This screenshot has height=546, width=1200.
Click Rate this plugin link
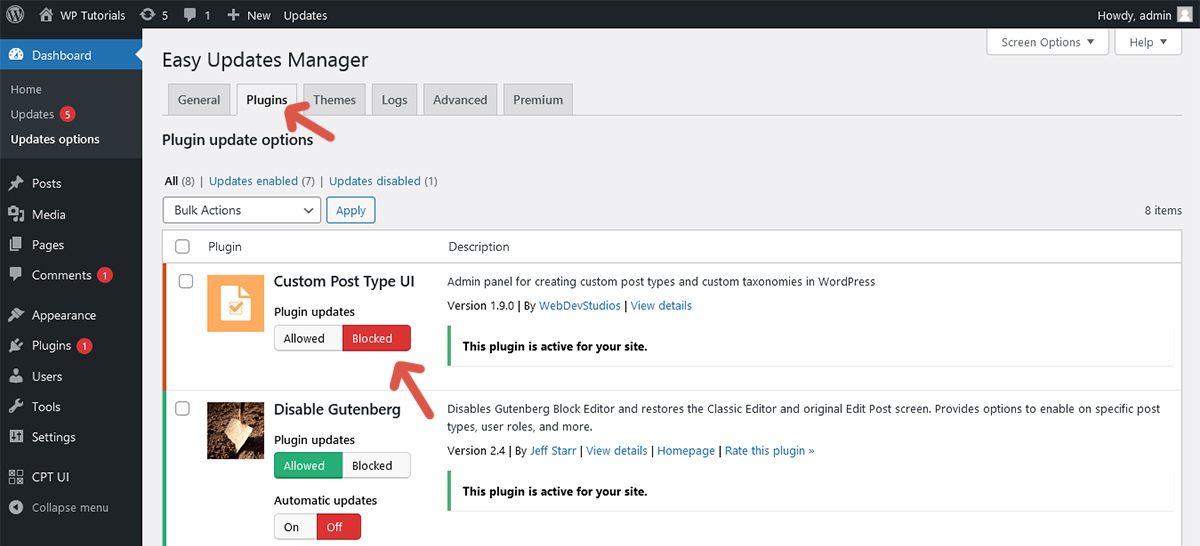point(769,451)
